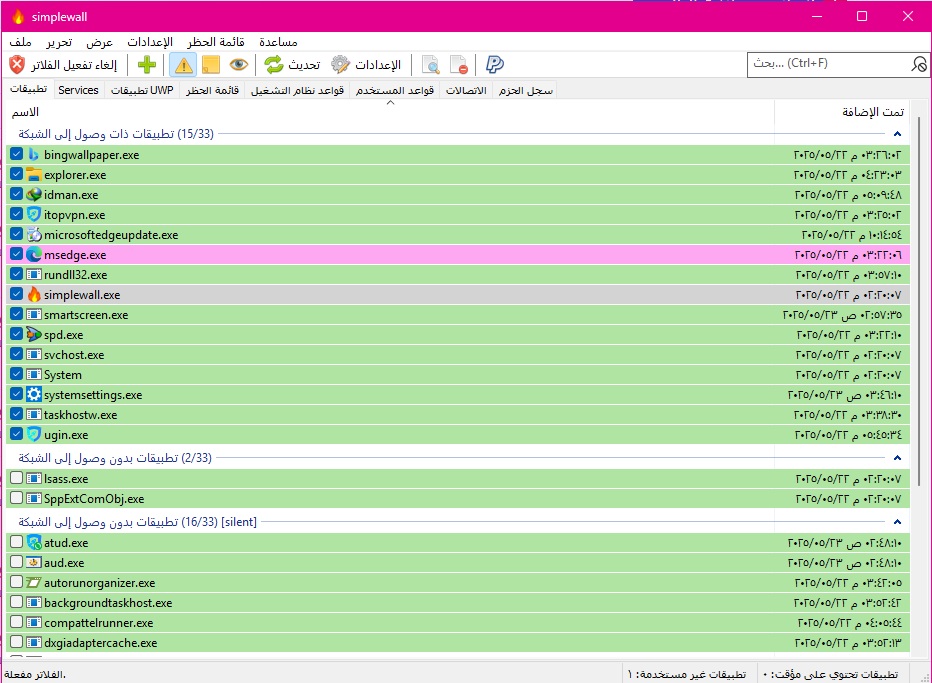932x683 pixels.
Task: Select the smartscreen.exe row
Action: point(458,314)
